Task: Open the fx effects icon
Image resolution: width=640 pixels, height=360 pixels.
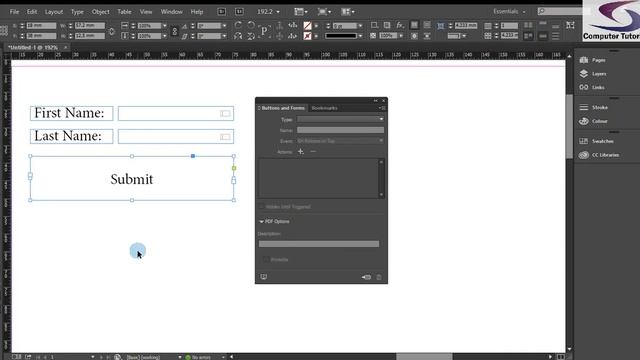Action: click(400, 25)
